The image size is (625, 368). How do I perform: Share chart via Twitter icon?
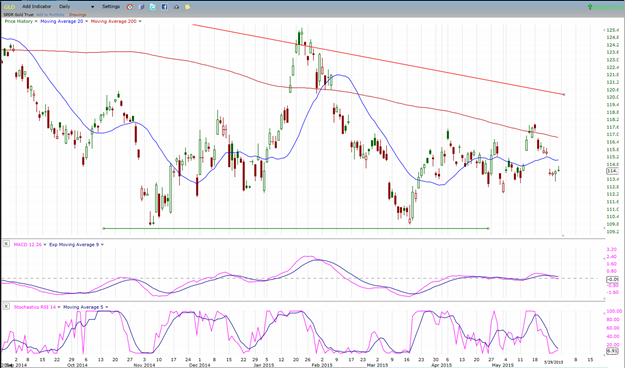coord(153,7)
